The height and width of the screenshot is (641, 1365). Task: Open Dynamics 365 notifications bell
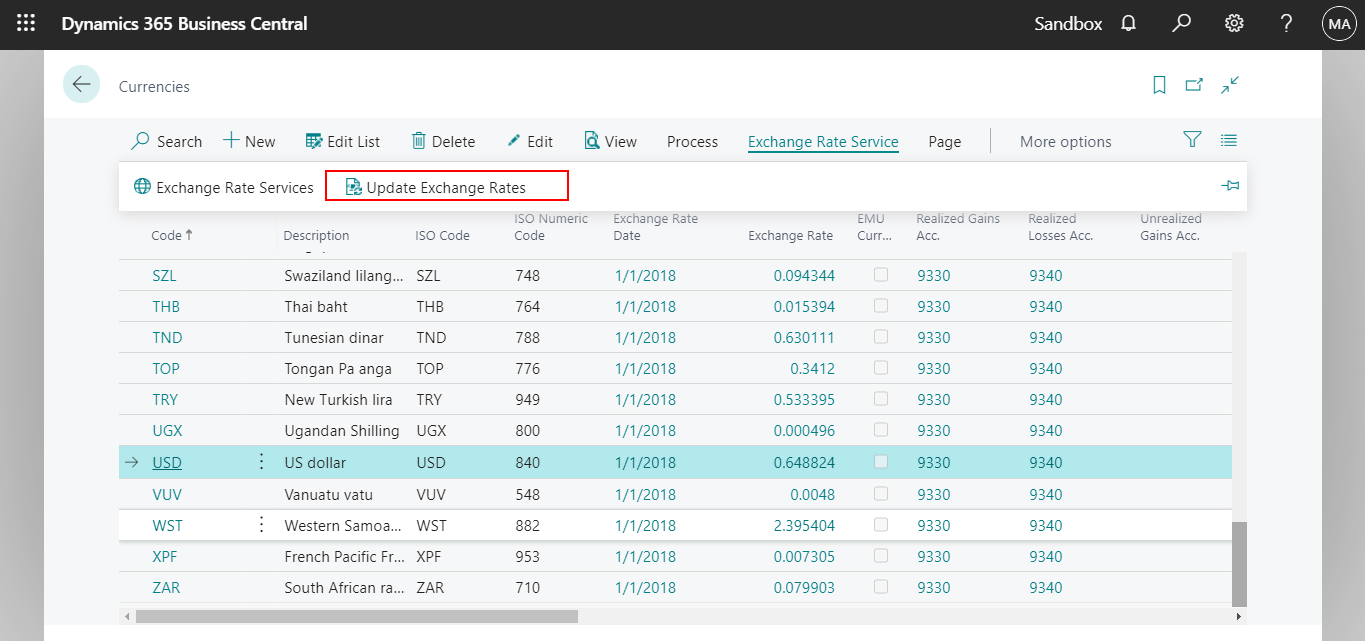click(x=1128, y=23)
